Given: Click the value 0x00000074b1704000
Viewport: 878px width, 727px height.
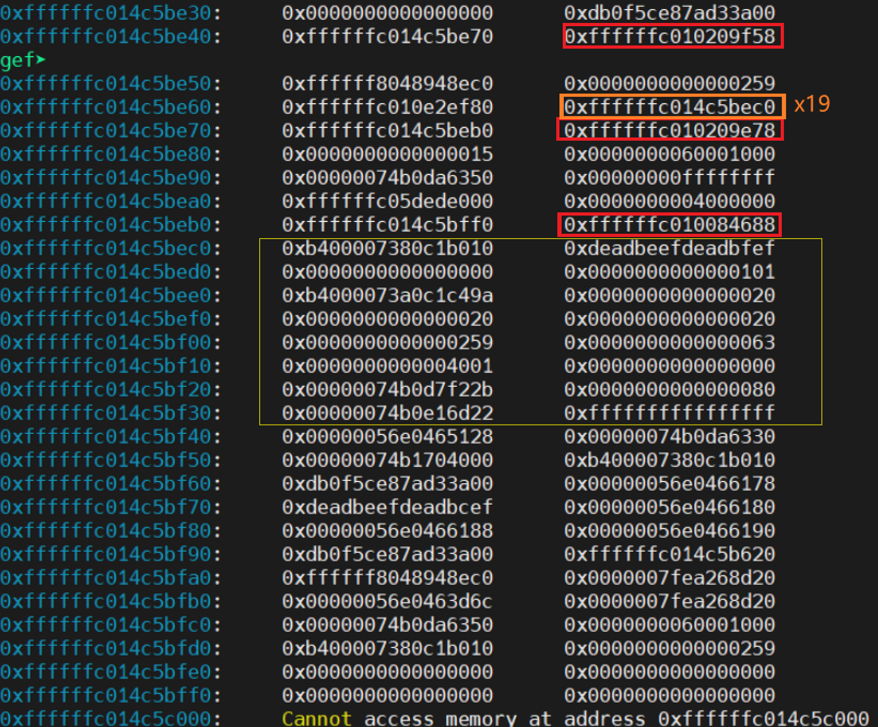Looking at the screenshot, I should pyautogui.click(x=387, y=460).
